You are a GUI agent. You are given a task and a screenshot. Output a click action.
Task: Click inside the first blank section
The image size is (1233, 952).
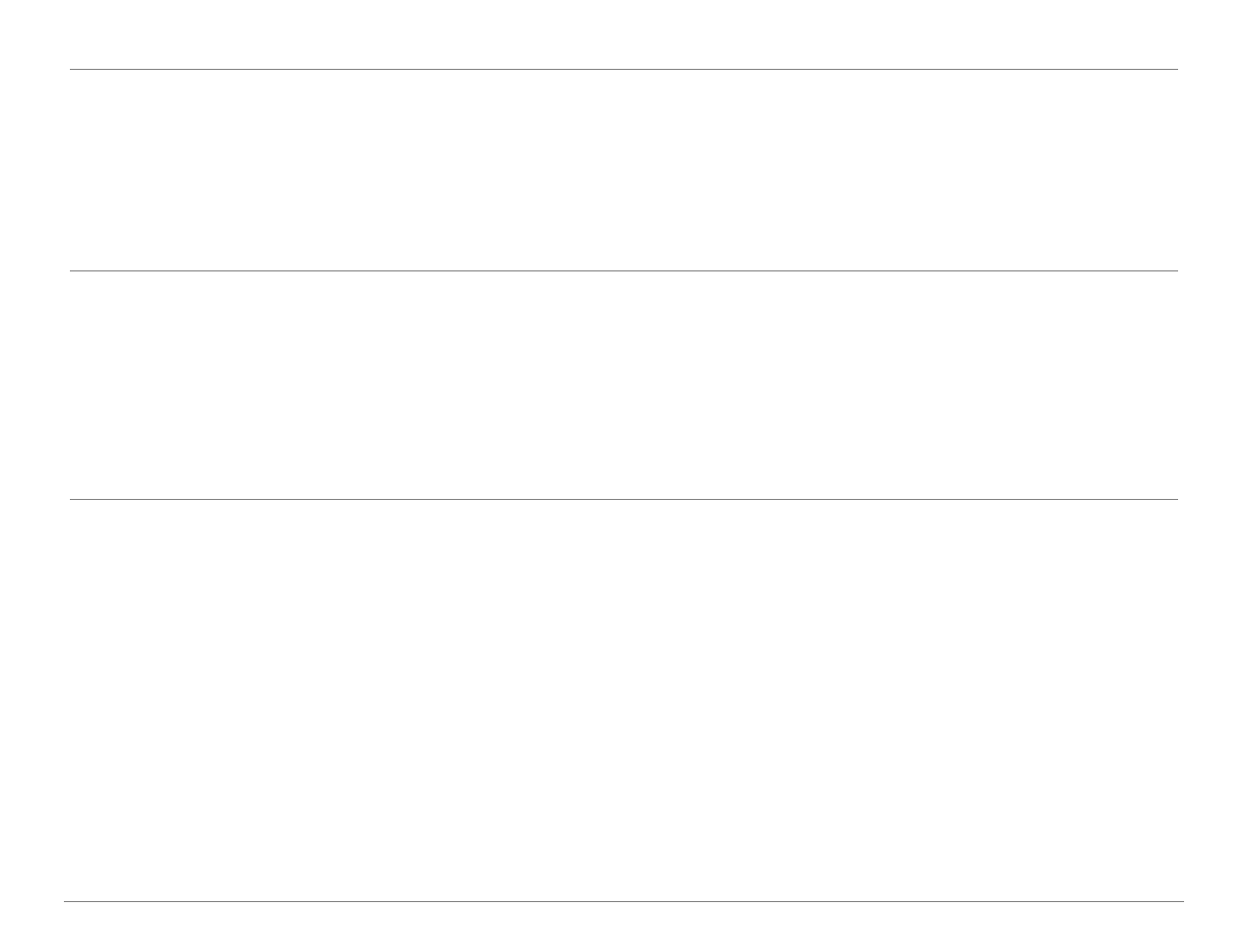(x=623, y=170)
